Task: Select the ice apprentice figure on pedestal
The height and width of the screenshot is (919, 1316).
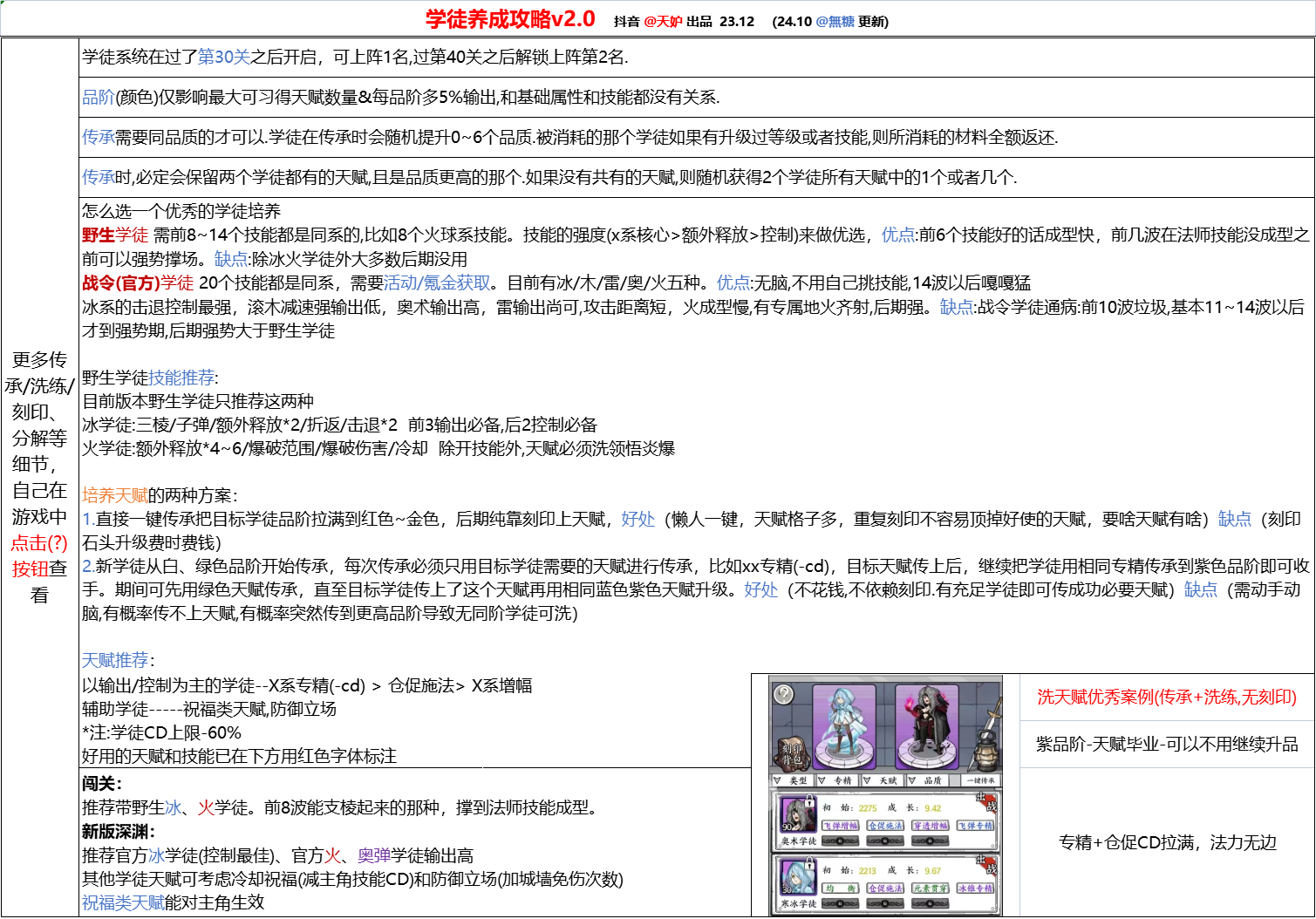Action: (x=843, y=724)
